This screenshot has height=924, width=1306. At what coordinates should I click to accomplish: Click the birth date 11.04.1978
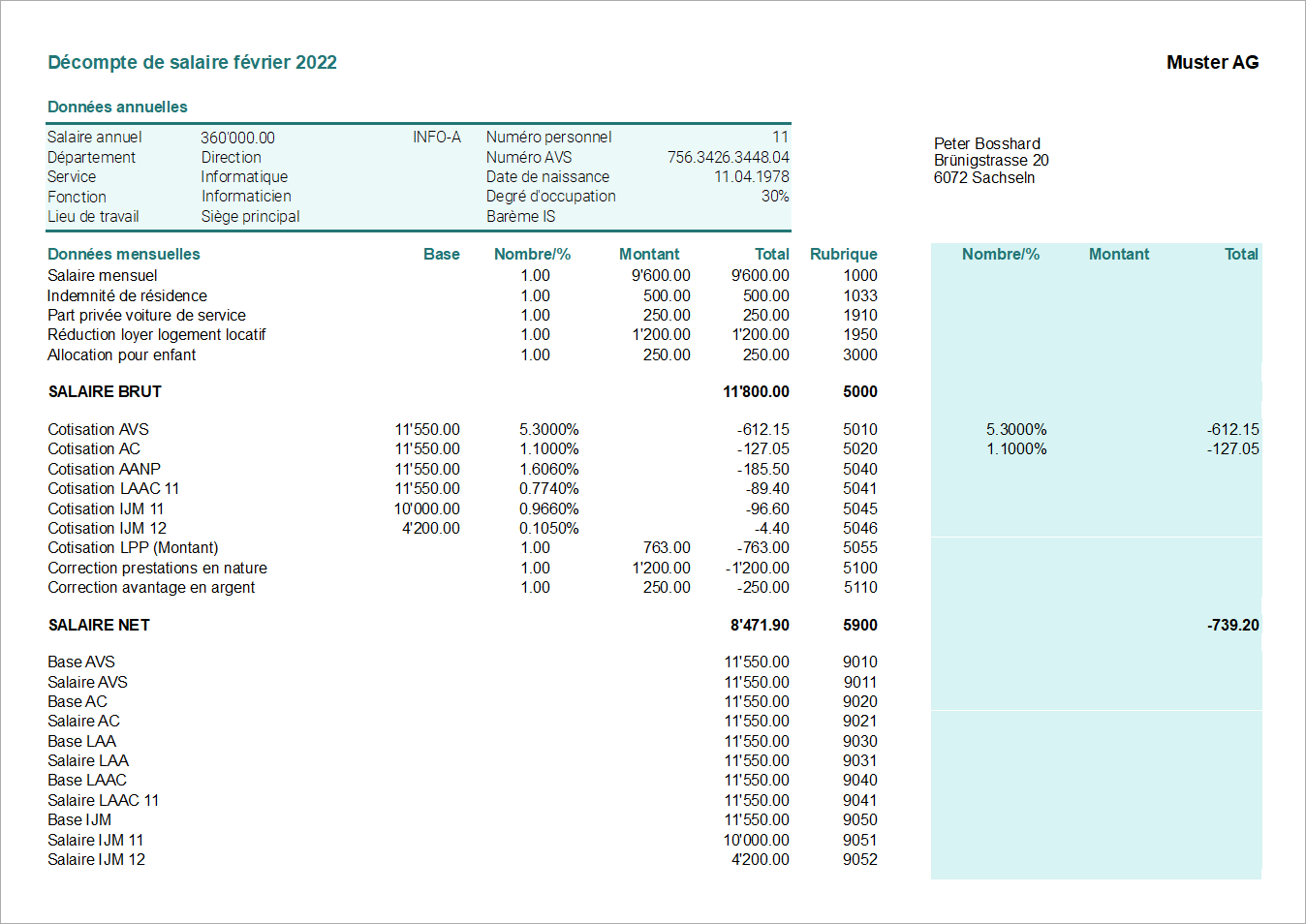tap(751, 177)
